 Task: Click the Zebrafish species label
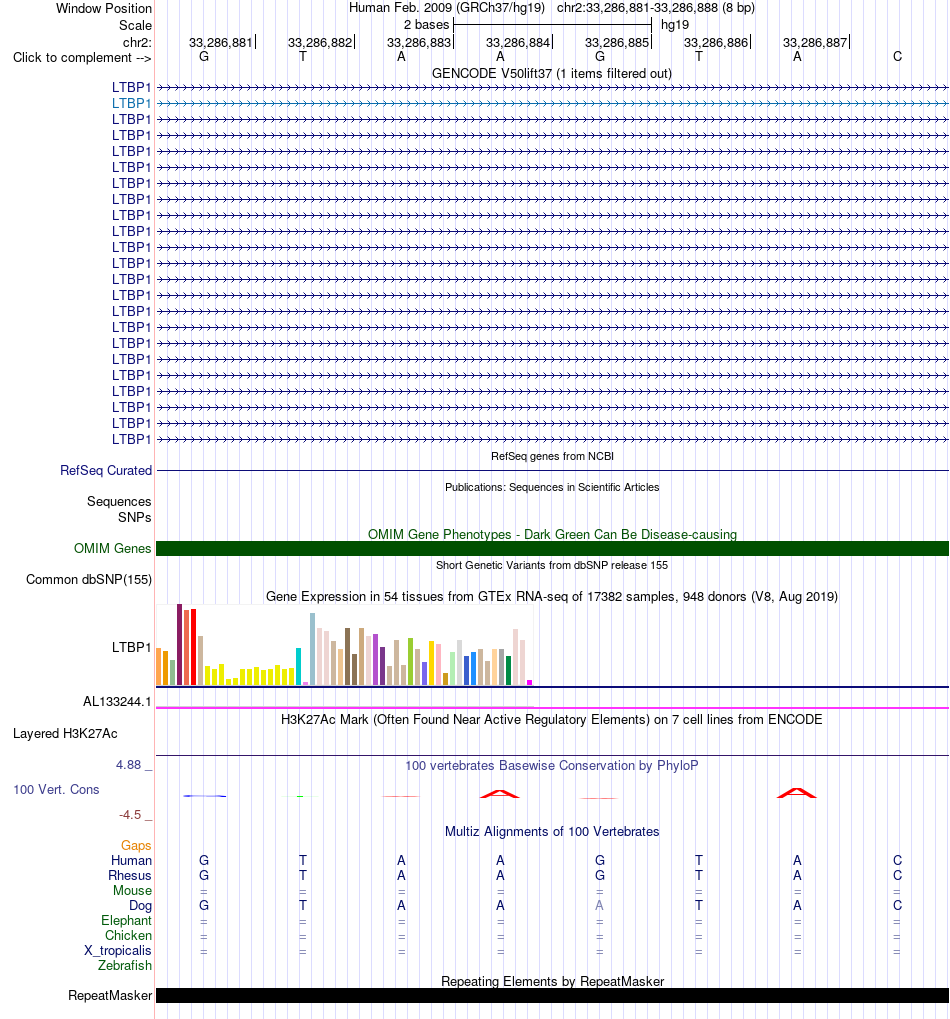pos(125,966)
